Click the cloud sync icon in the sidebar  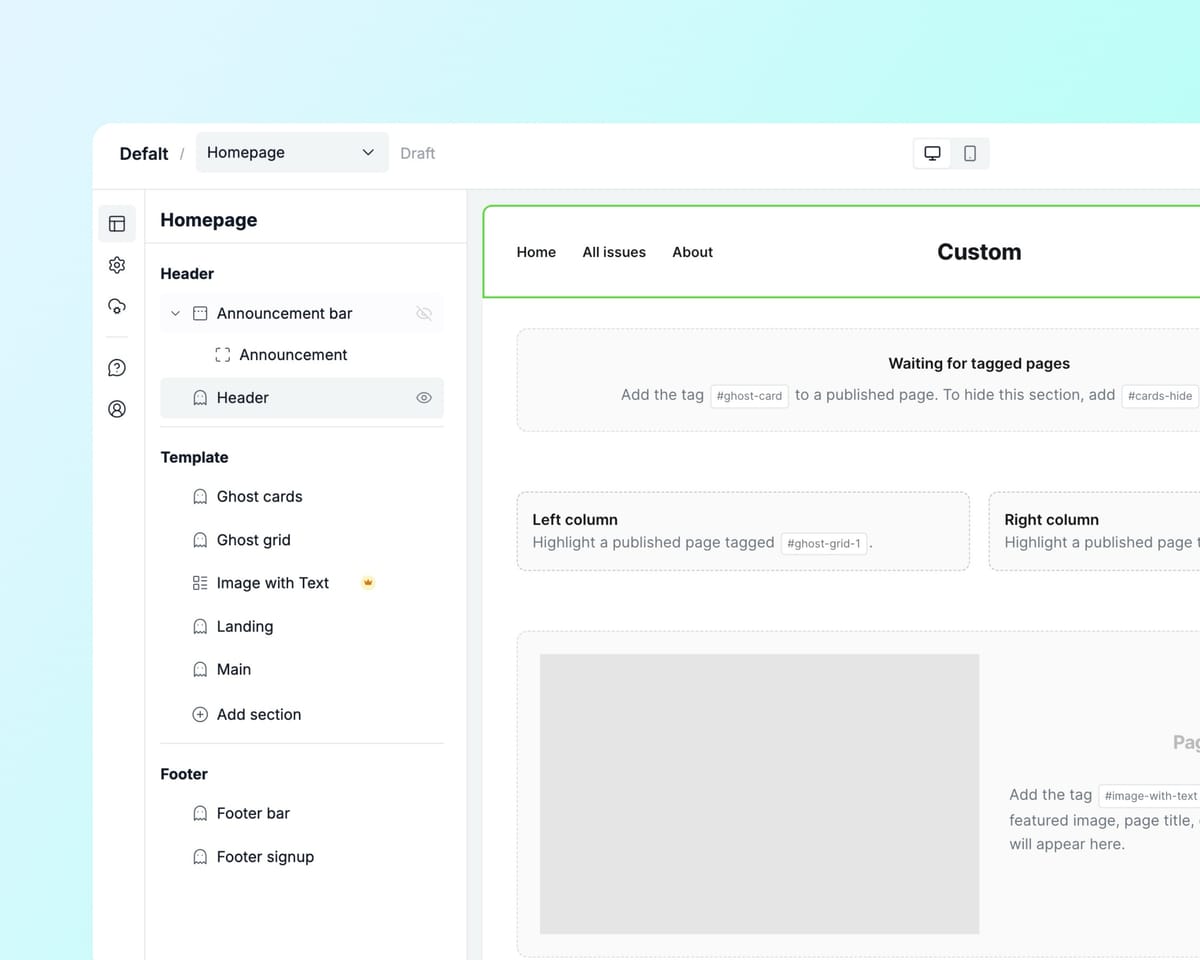pos(117,307)
